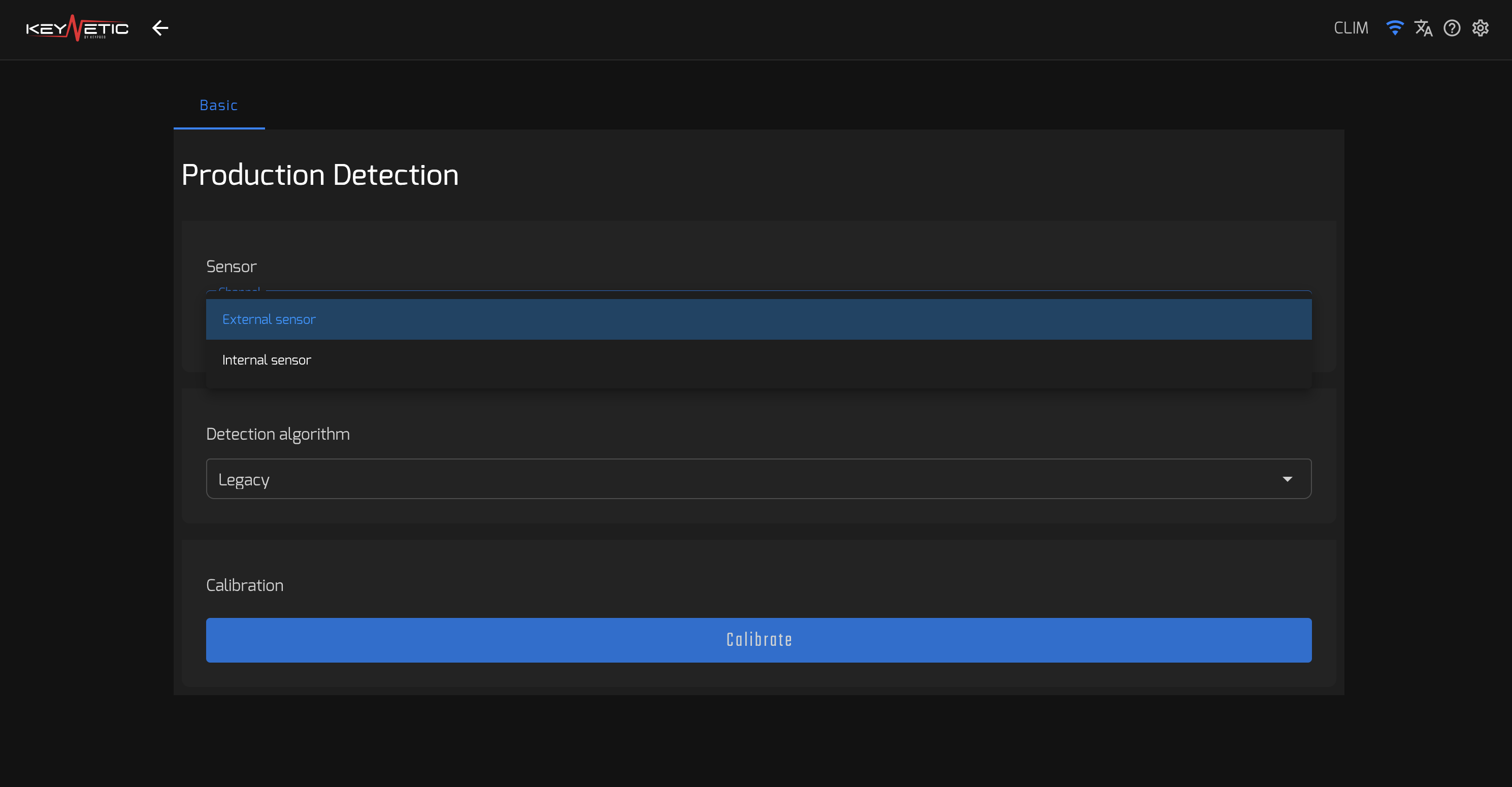Open the help question mark icon
This screenshot has height=787, width=1512.
click(x=1452, y=27)
